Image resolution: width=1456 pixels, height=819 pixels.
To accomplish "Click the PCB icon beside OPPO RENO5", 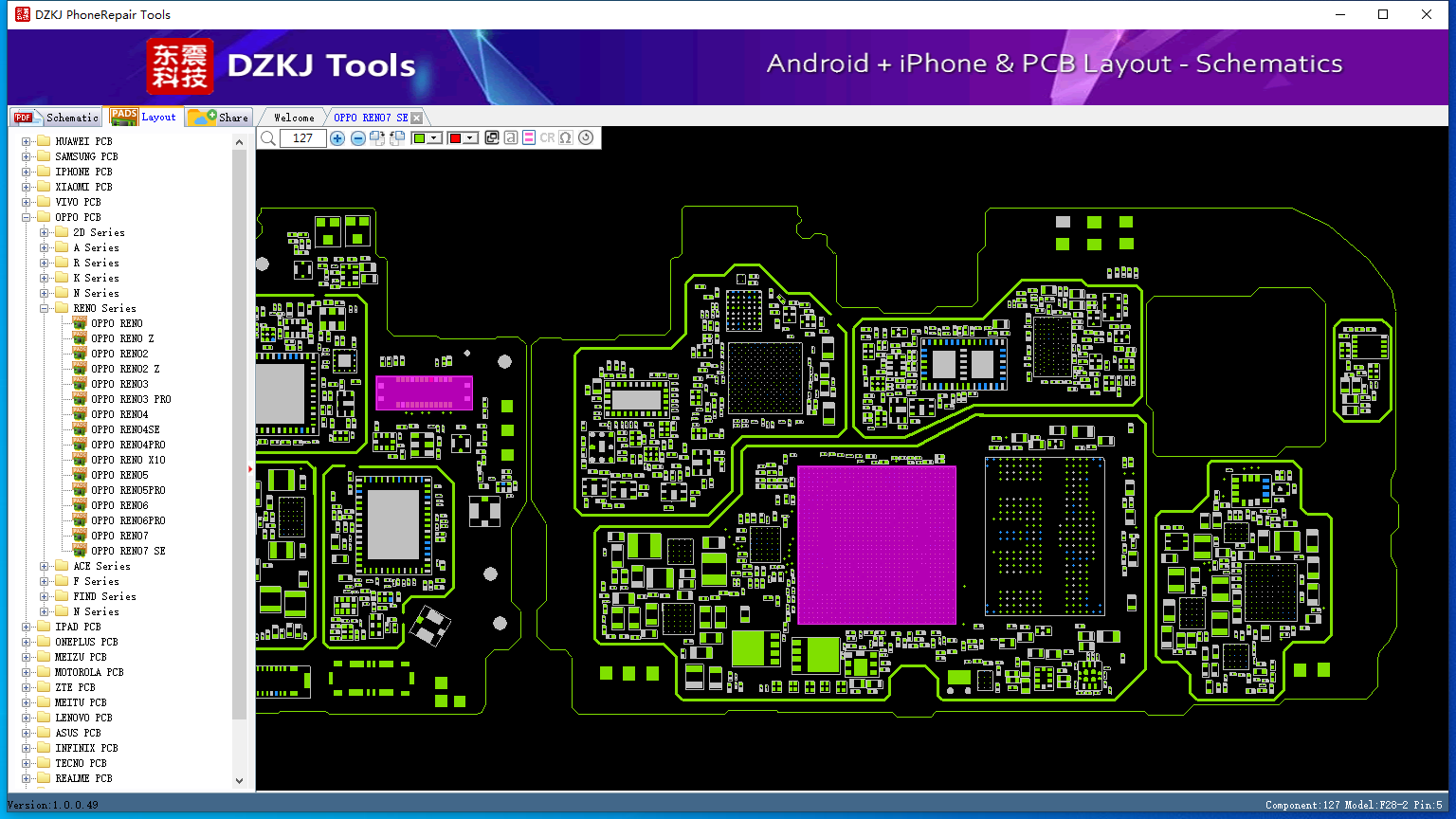I will [x=80, y=475].
